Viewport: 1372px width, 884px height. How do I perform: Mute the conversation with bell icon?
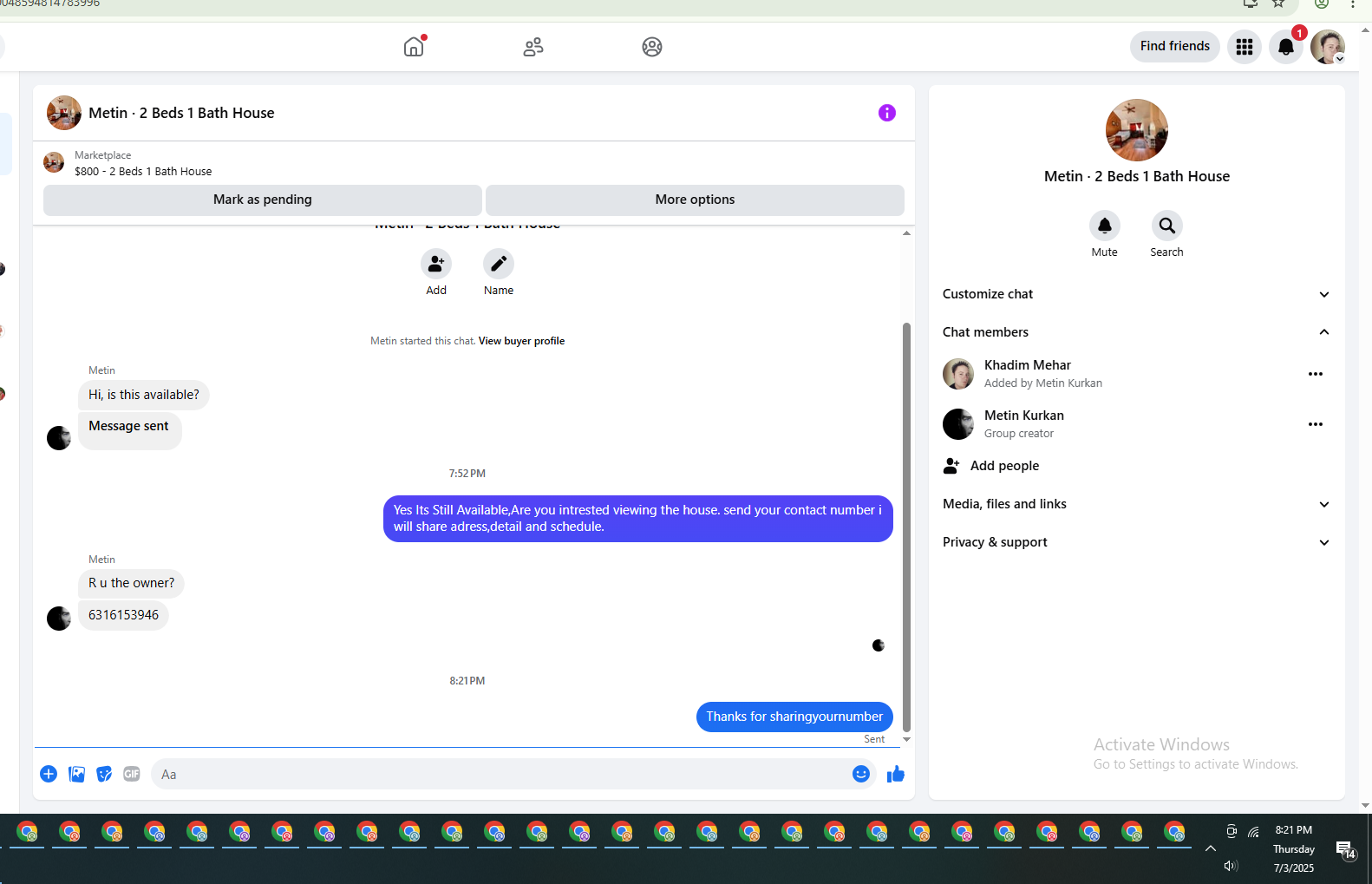point(1104,226)
